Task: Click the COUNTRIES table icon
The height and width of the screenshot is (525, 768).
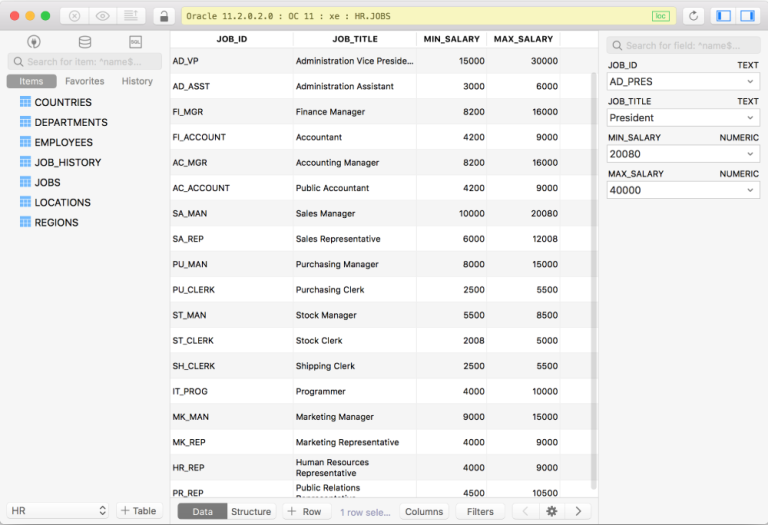Action: pos(25,102)
